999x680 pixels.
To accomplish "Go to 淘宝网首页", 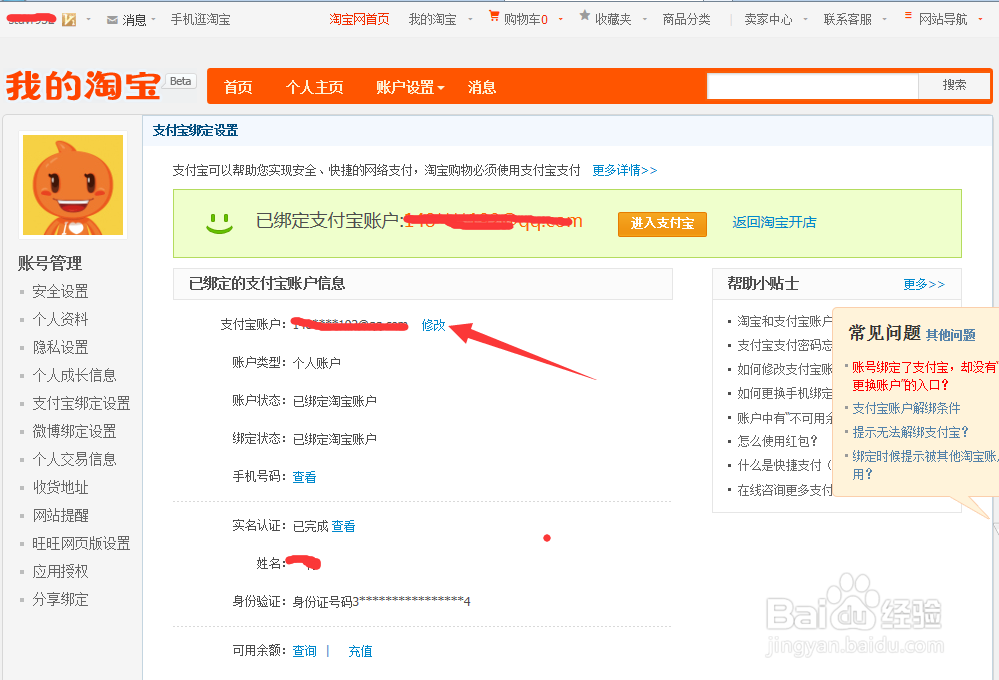I will pos(359,20).
